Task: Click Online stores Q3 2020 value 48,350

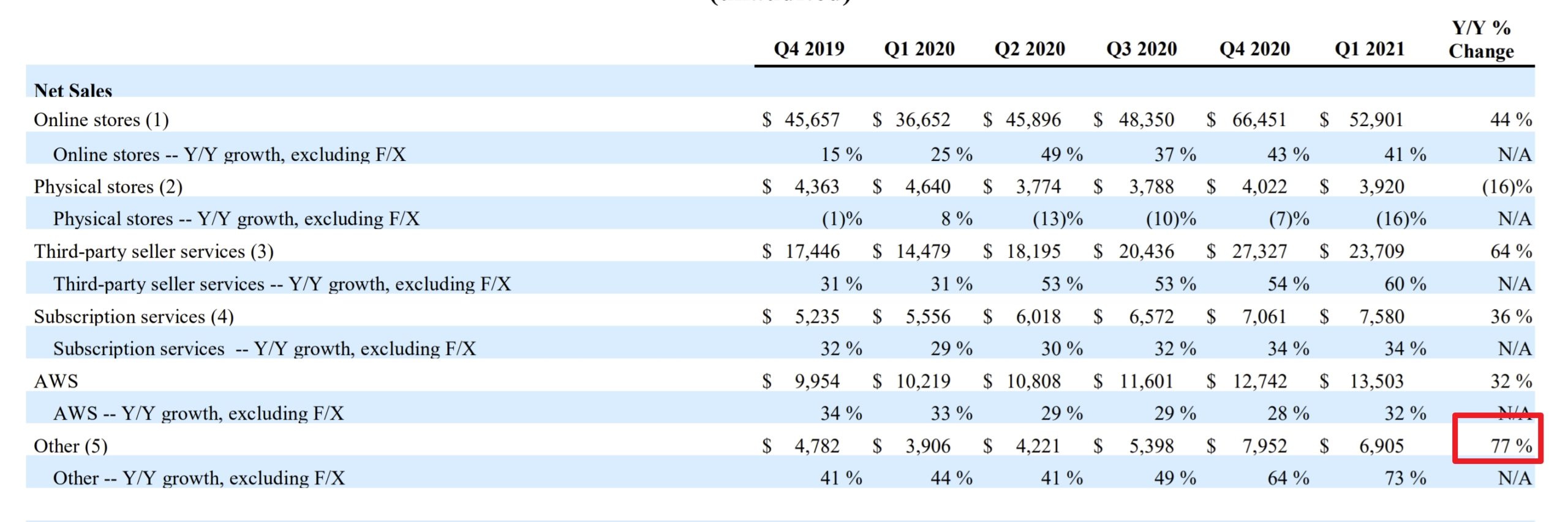Action: coord(1146,120)
